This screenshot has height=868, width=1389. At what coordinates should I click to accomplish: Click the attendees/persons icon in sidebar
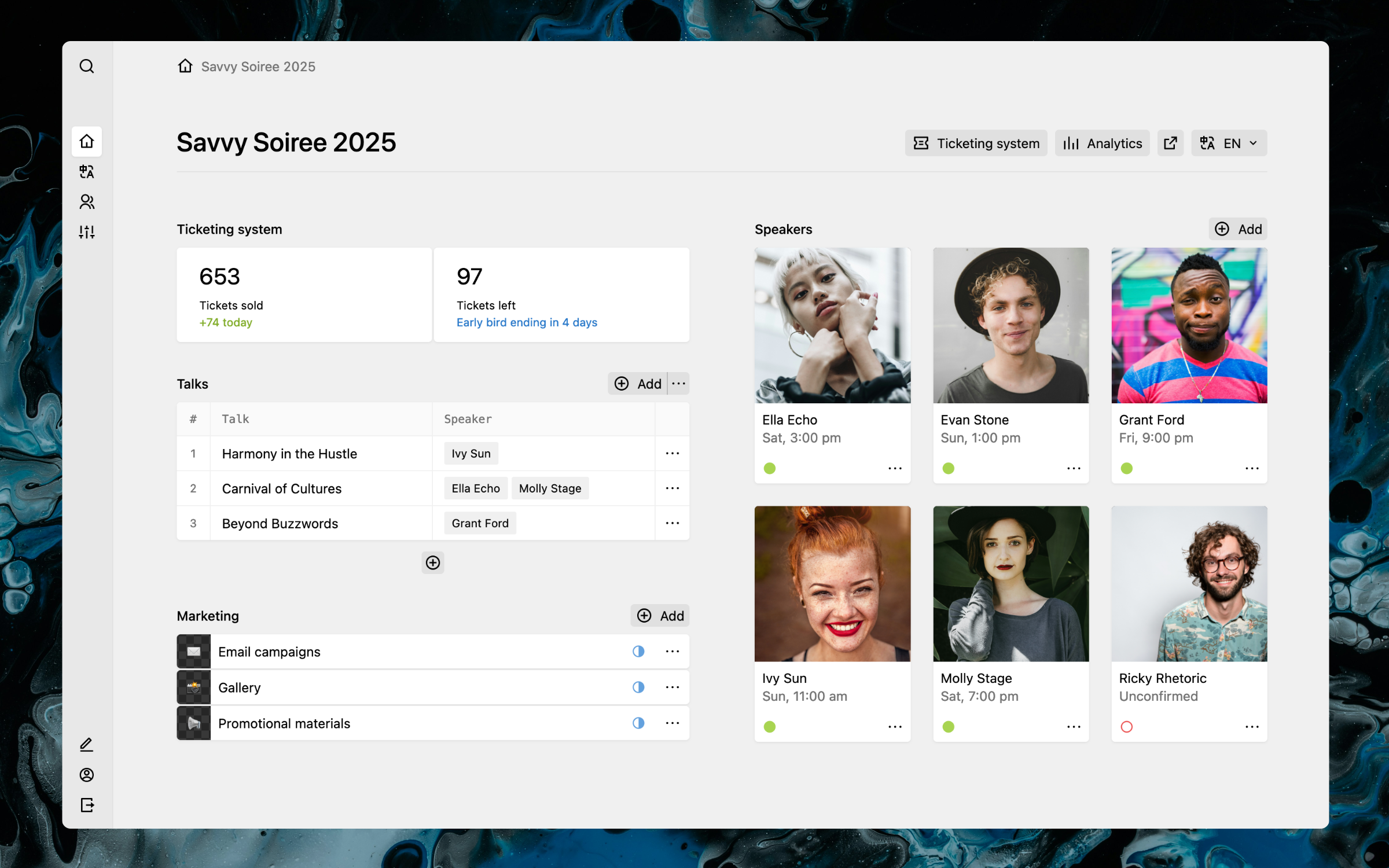click(x=87, y=202)
